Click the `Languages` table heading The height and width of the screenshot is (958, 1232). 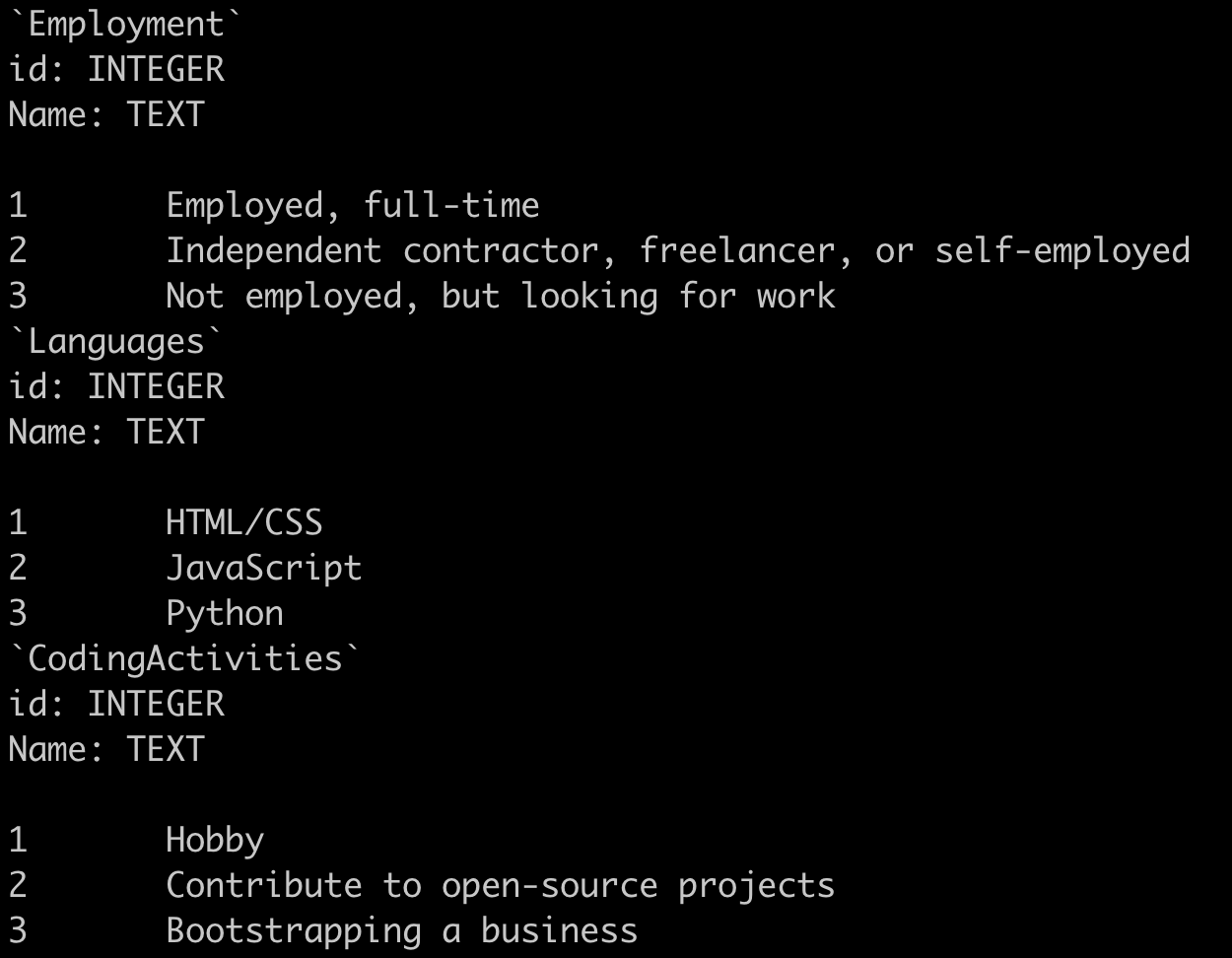115,341
